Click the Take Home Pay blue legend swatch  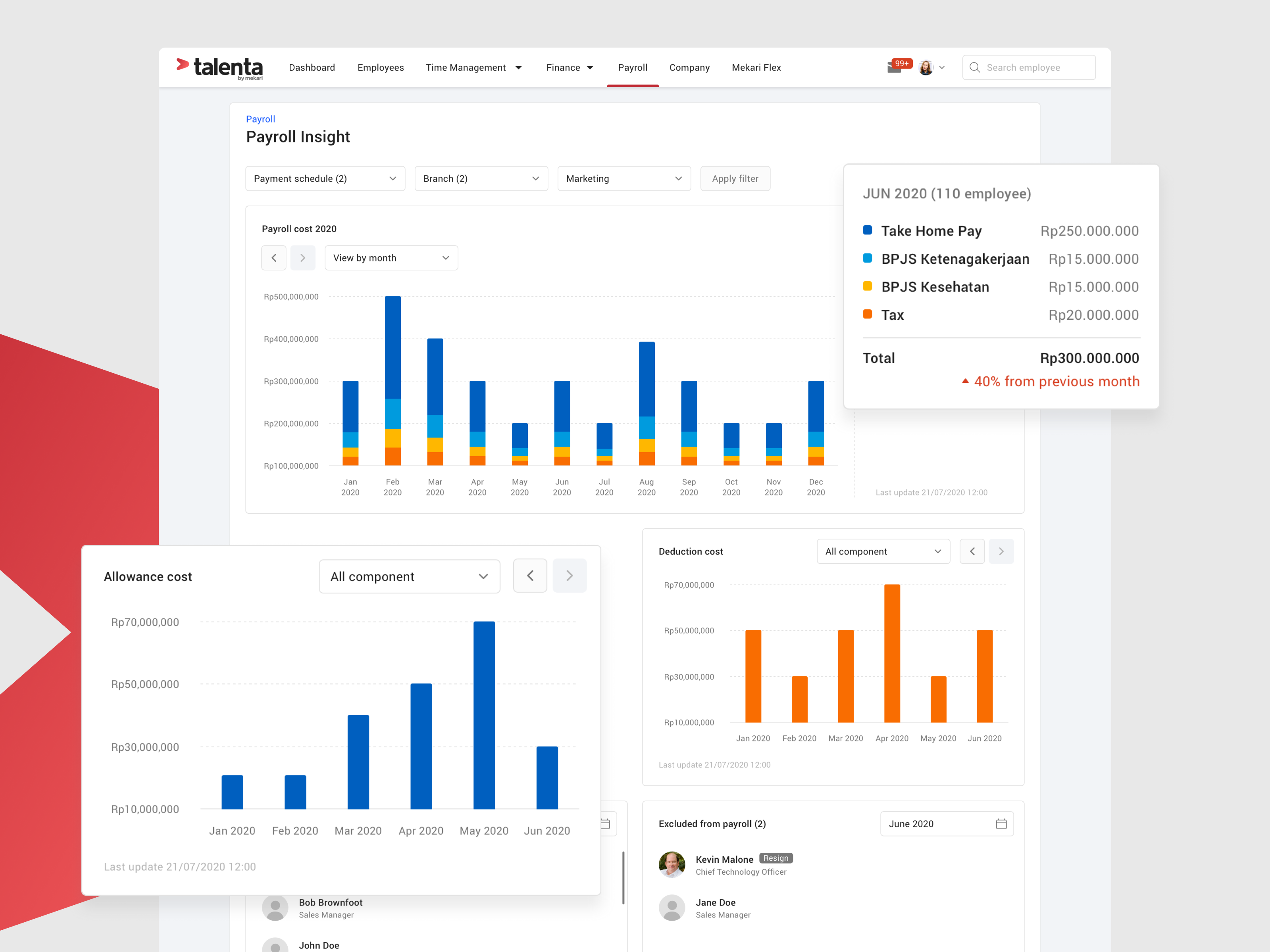click(867, 230)
